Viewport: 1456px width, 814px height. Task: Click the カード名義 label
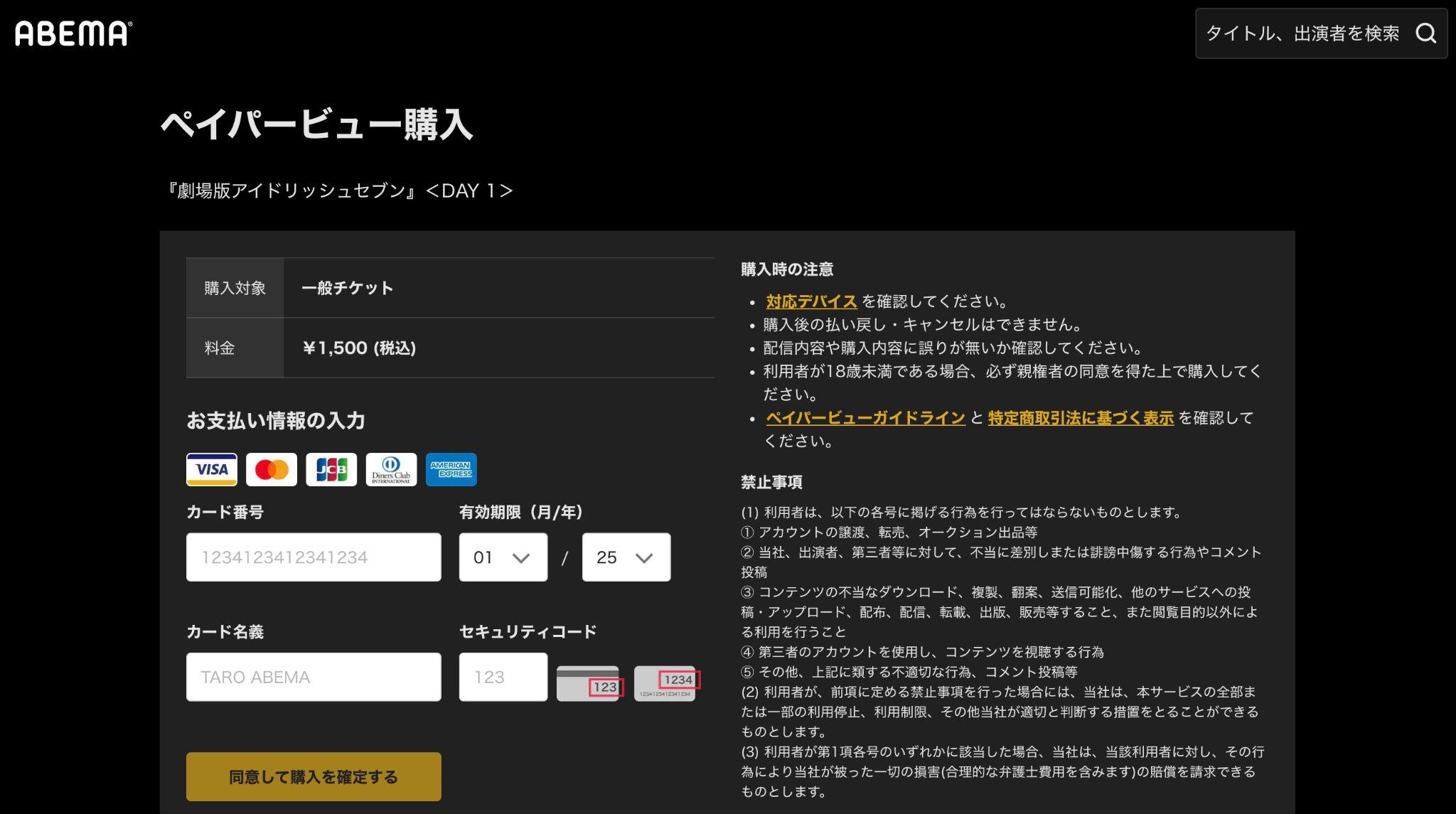click(x=225, y=631)
